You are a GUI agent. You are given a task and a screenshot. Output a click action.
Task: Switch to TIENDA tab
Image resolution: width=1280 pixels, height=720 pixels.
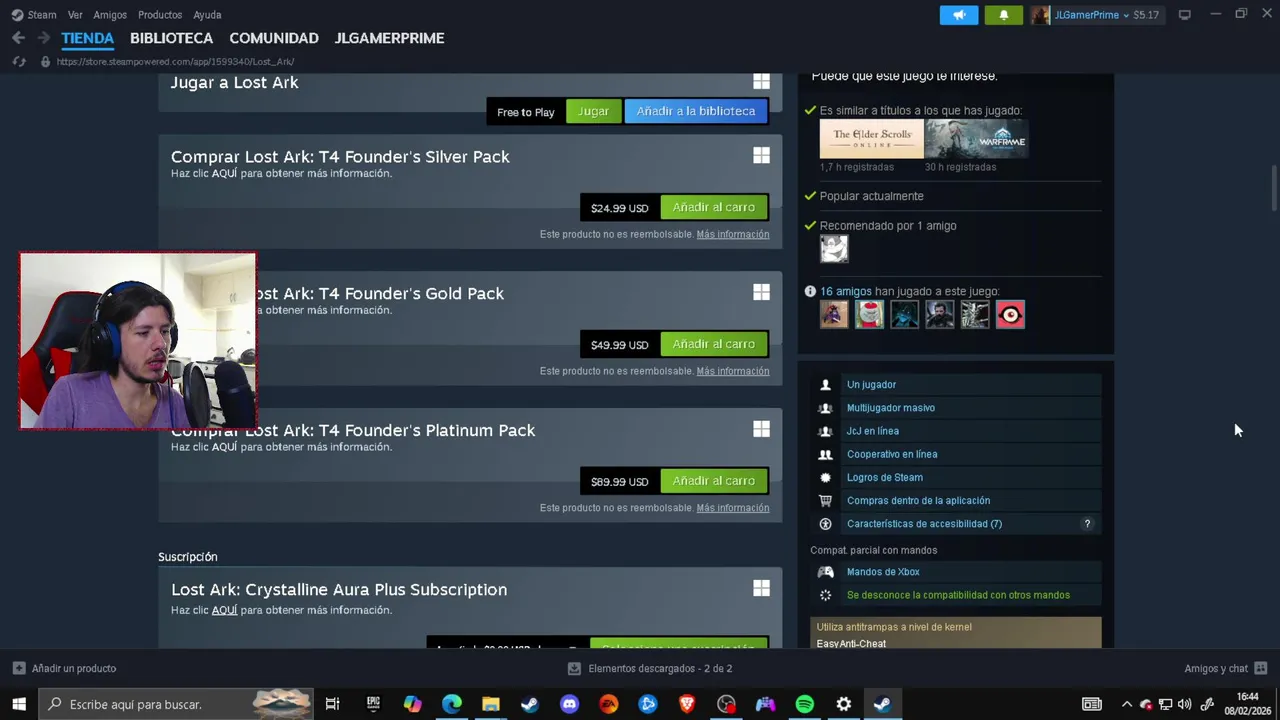tap(88, 38)
